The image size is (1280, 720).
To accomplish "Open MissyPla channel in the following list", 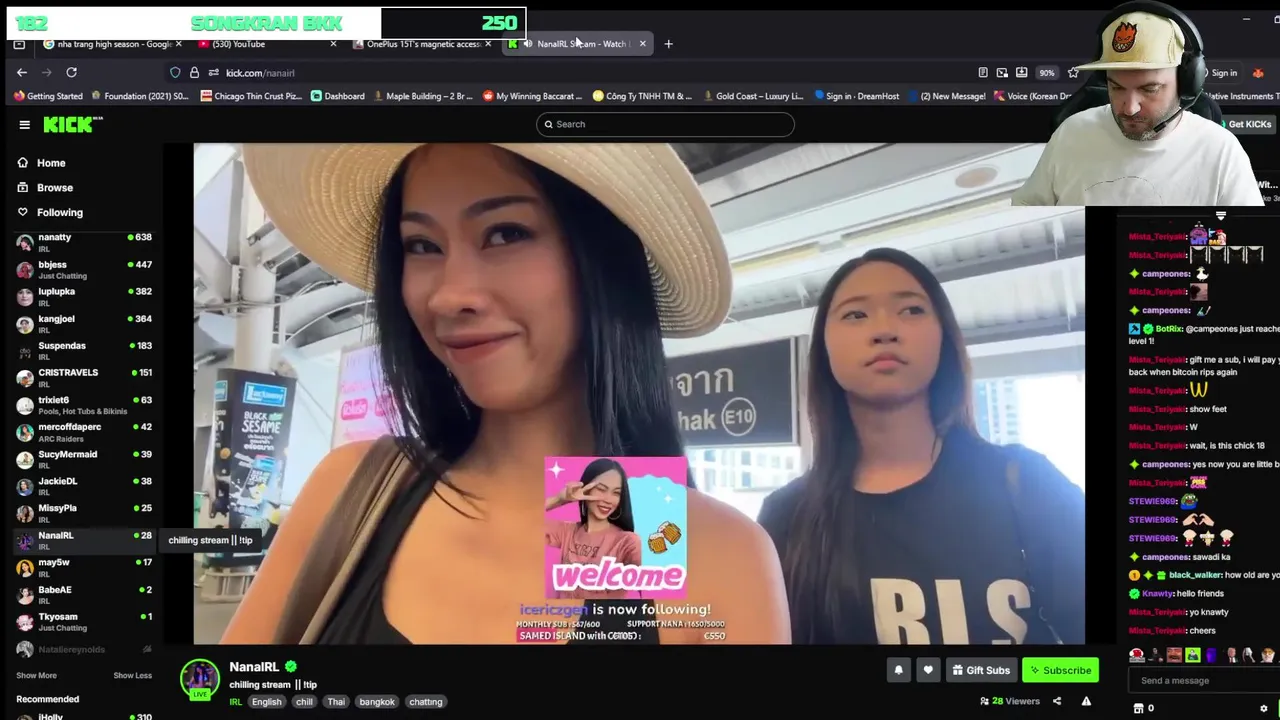I will [84, 513].
